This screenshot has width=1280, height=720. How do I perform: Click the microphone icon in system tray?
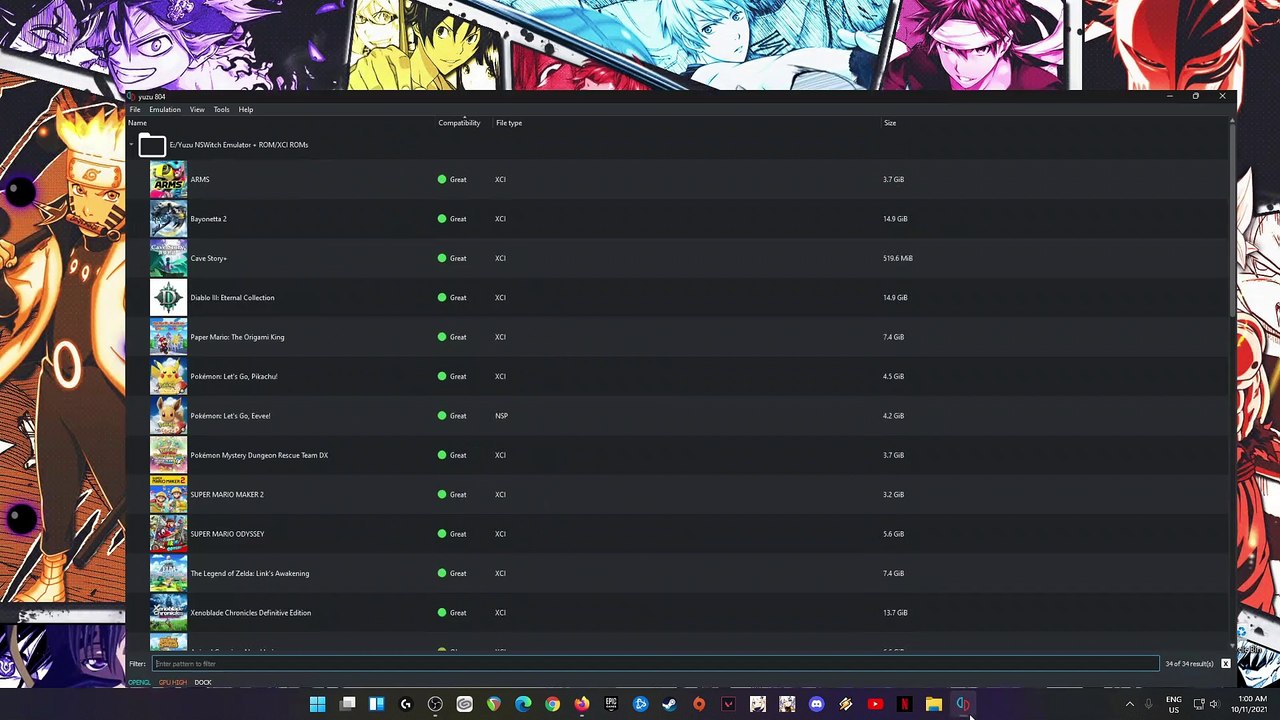click(1149, 704)
